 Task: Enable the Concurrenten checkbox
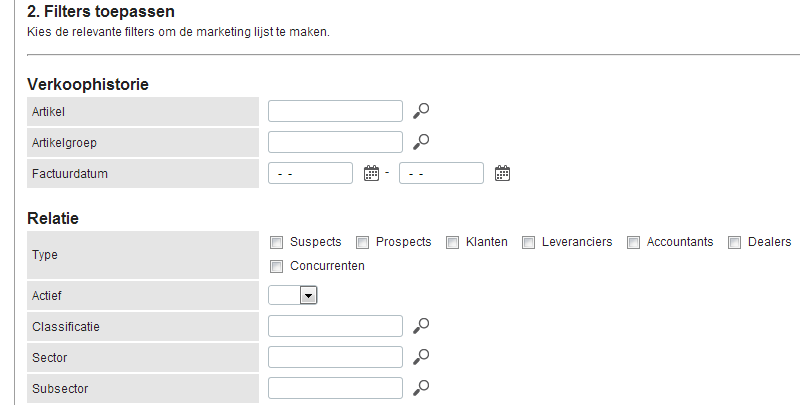277,266
